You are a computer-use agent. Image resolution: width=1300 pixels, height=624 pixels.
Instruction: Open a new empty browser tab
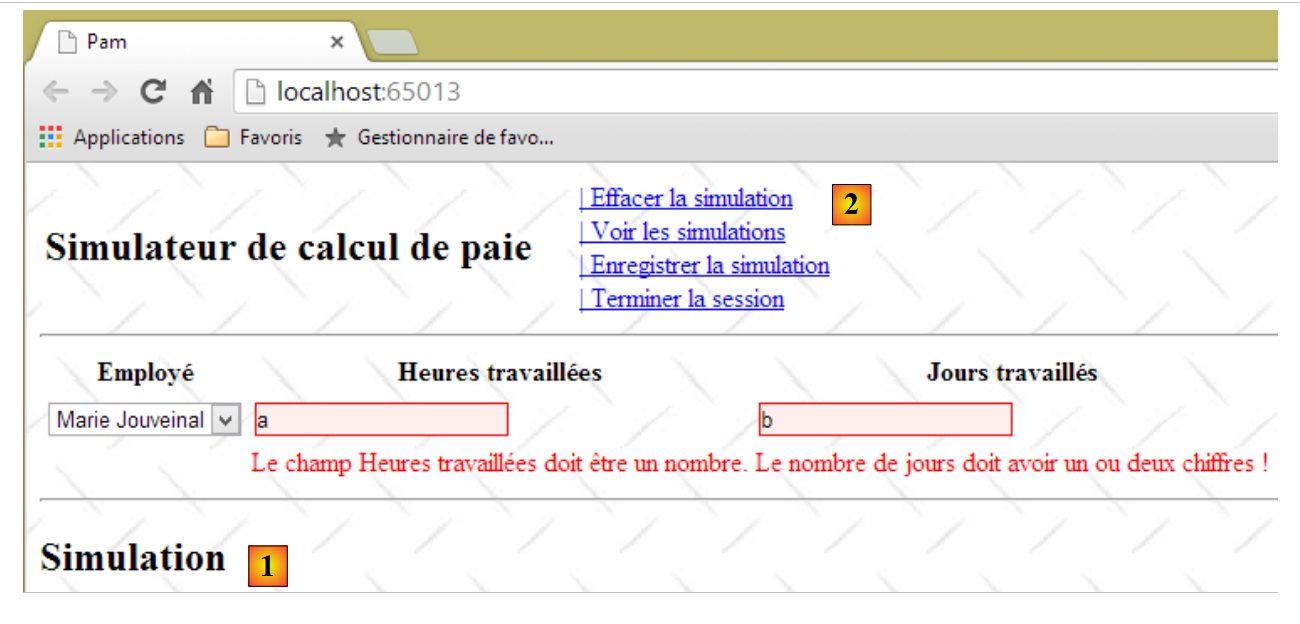(x=393, y=42)
